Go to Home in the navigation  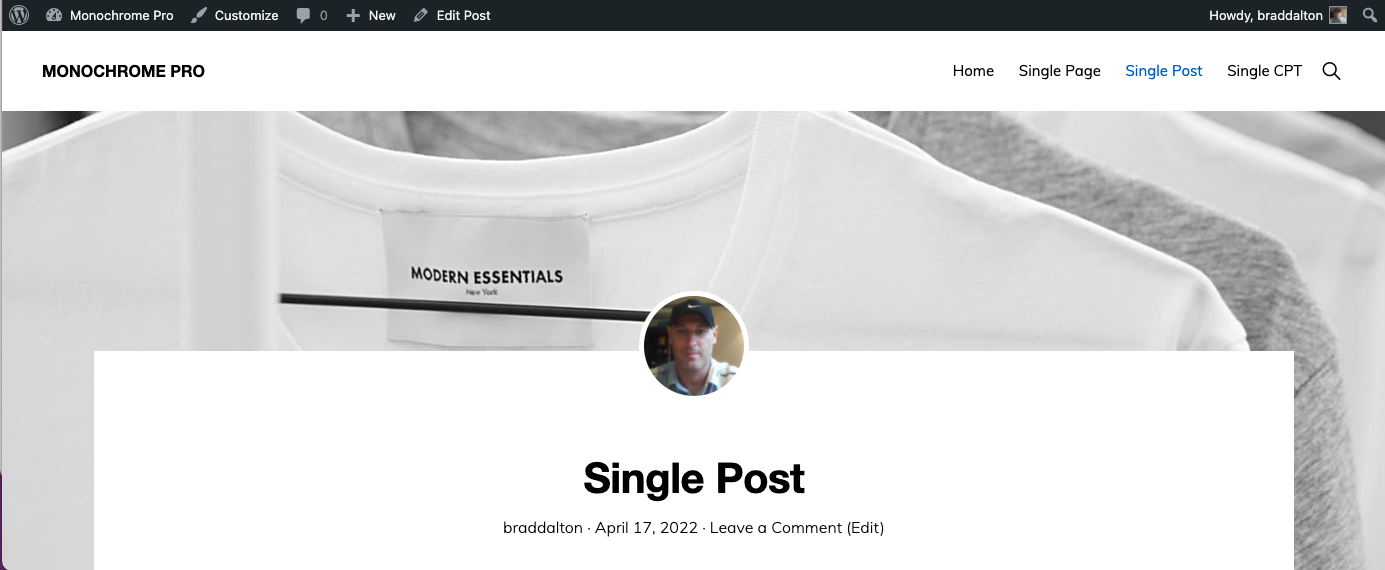[x=973, y=71]
